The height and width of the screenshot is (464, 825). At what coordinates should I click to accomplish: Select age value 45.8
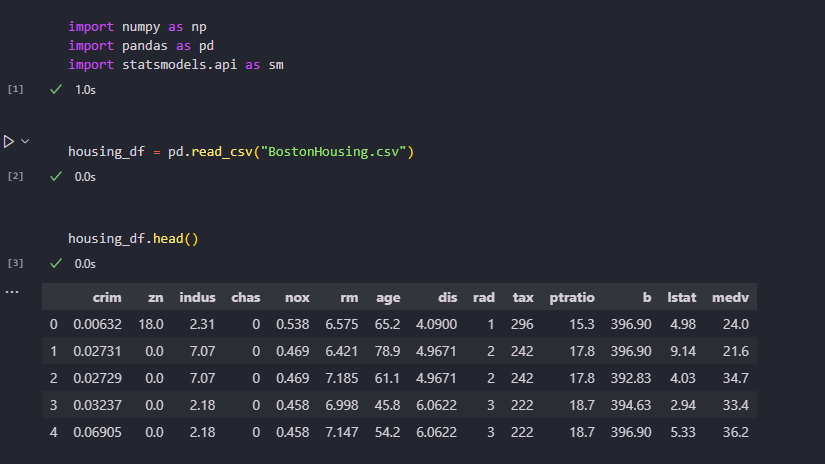(x=387, y=406)
